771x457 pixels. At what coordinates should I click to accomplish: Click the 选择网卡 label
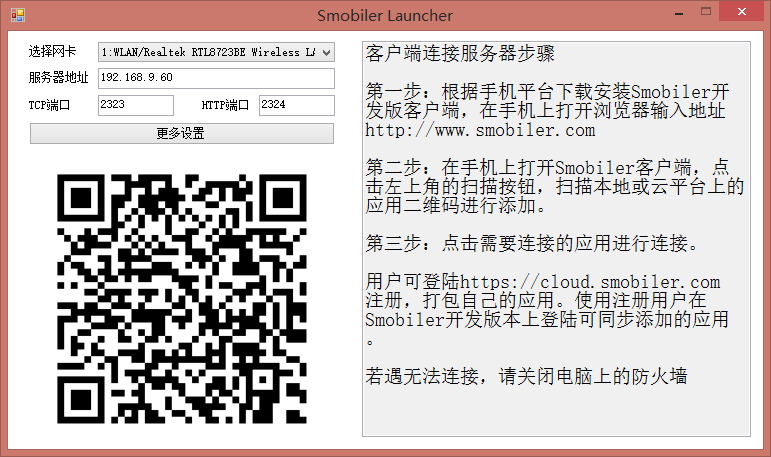click(x=52, y=51)
